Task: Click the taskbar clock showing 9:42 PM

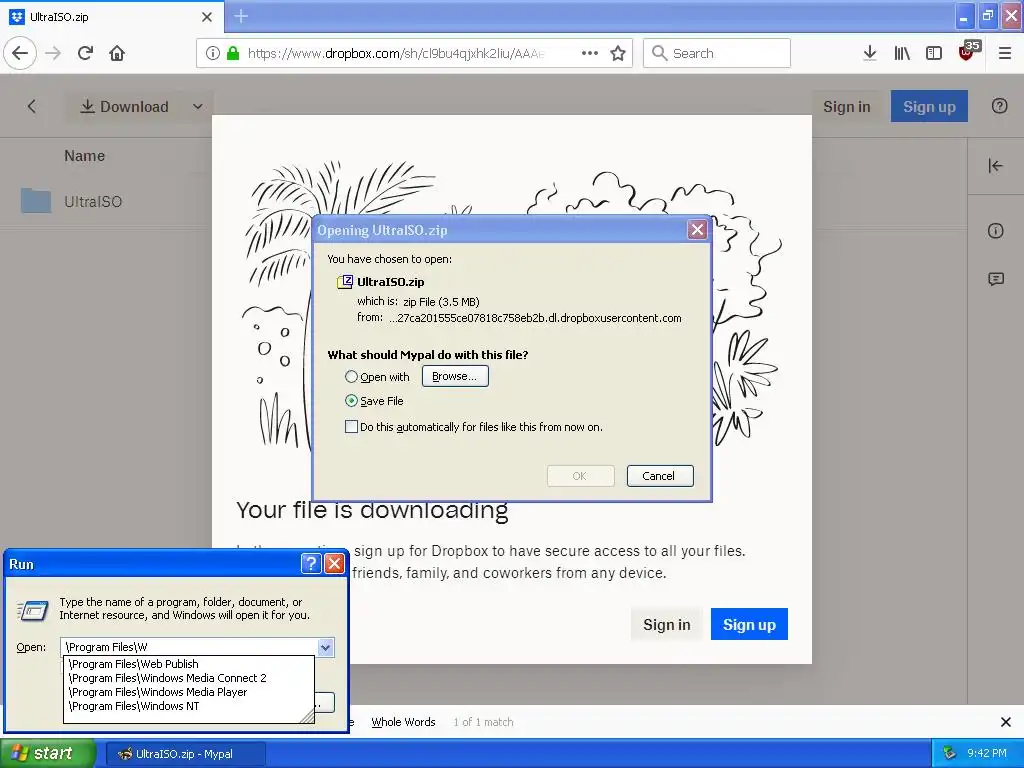Action: [x=987, y=753]
